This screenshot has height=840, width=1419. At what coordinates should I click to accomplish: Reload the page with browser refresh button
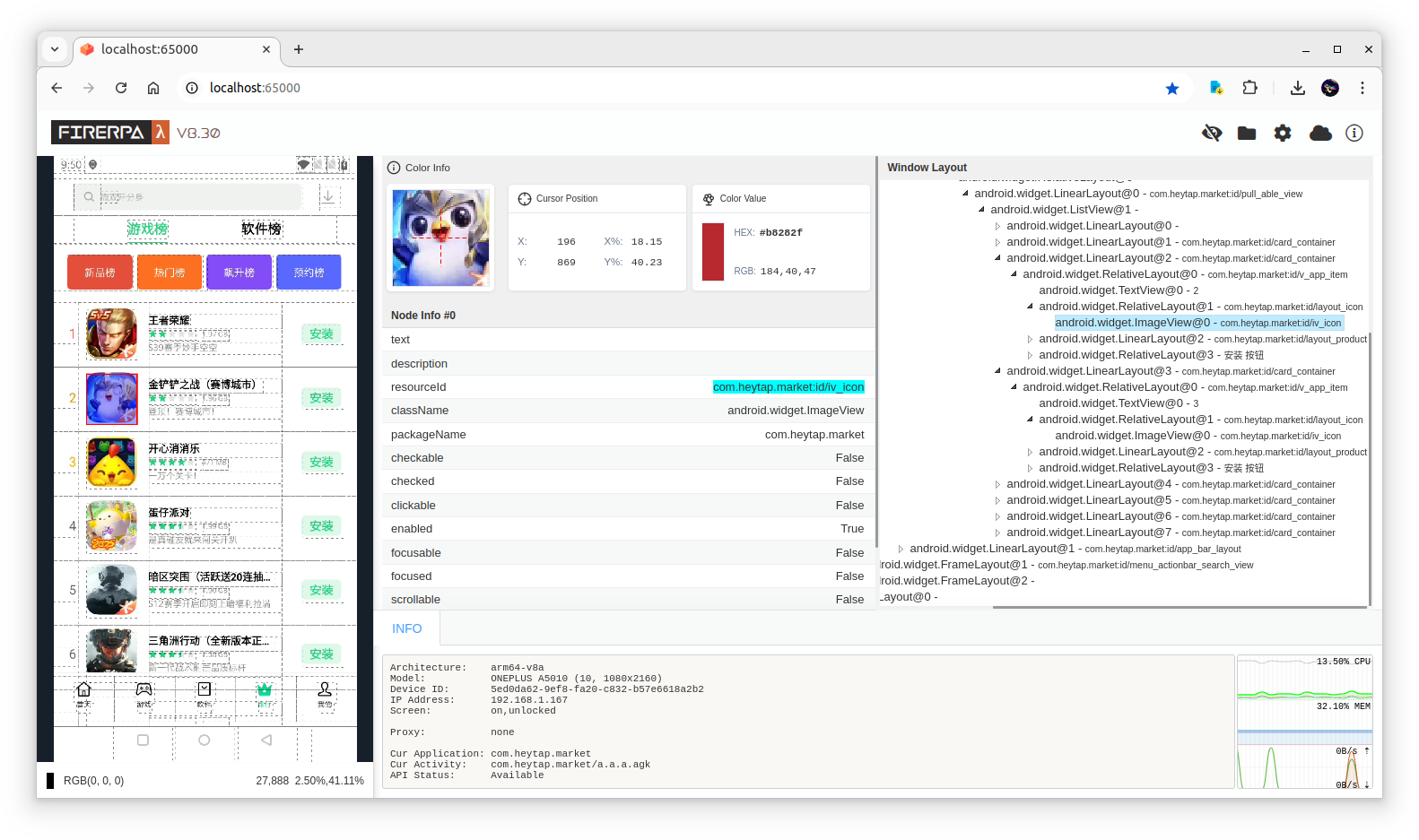121,88
